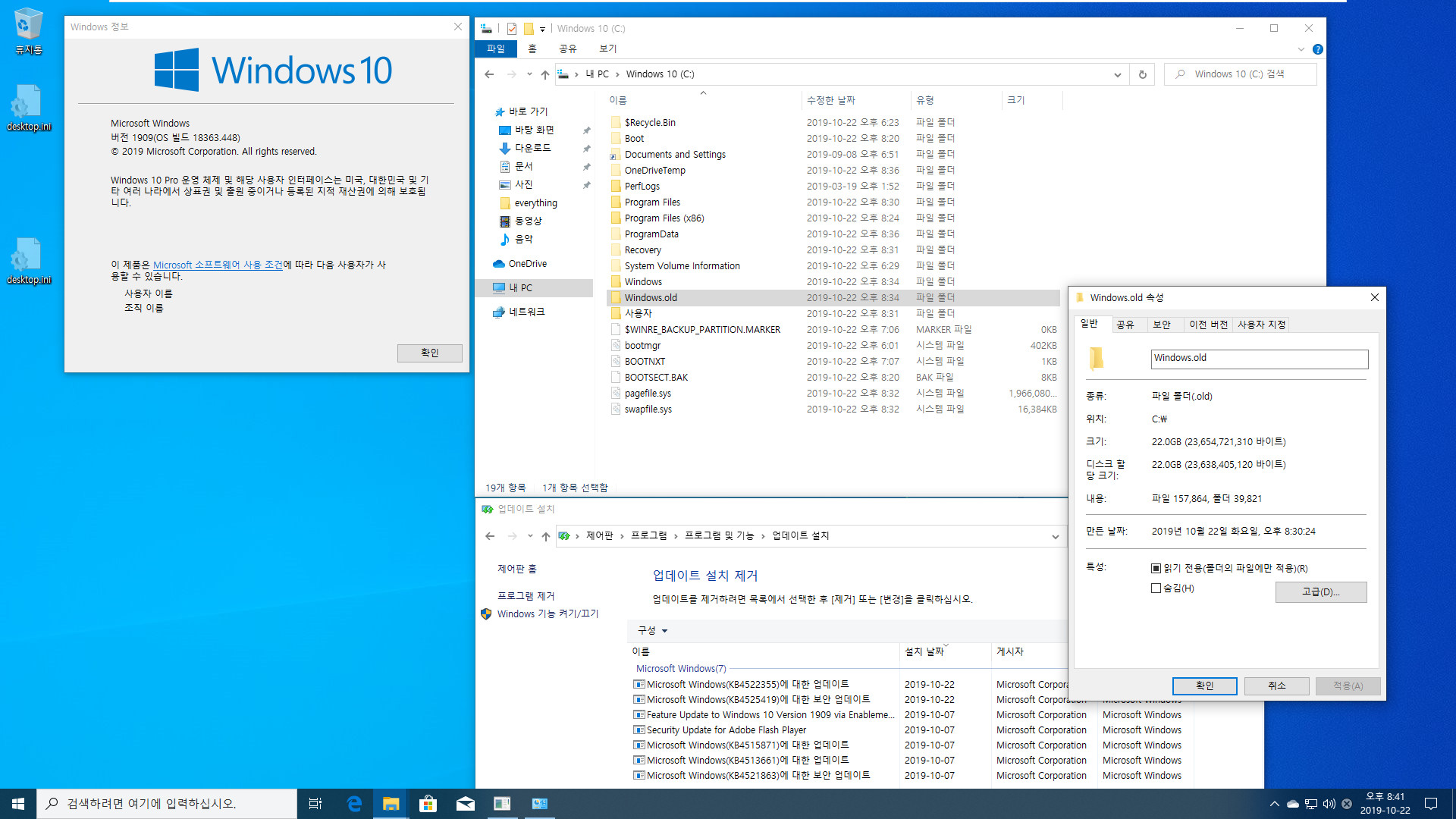The height and width of the screenshot is (819, 1456).
Task: Open File Explorer taskbar icon
Action: 391,804
